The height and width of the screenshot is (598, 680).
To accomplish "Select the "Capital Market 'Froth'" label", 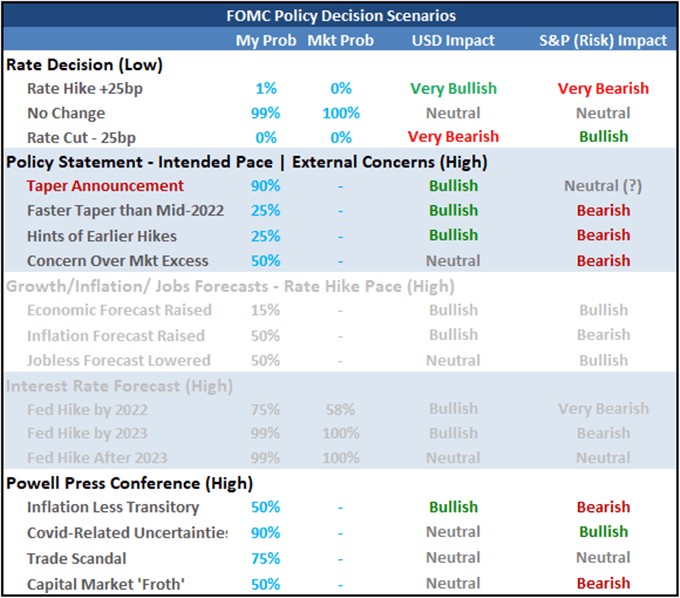I will click(x=106, y=585).
